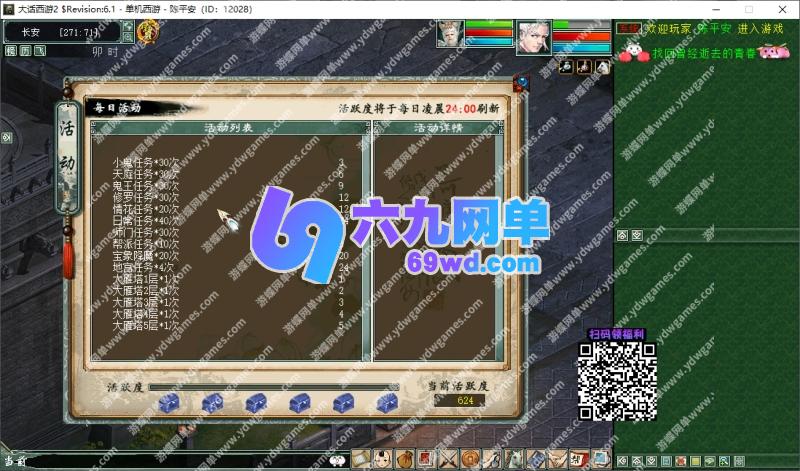Select 修罗任务*30次 in the activity list
This screenshot has height=471, width=800.
[146, 197]
